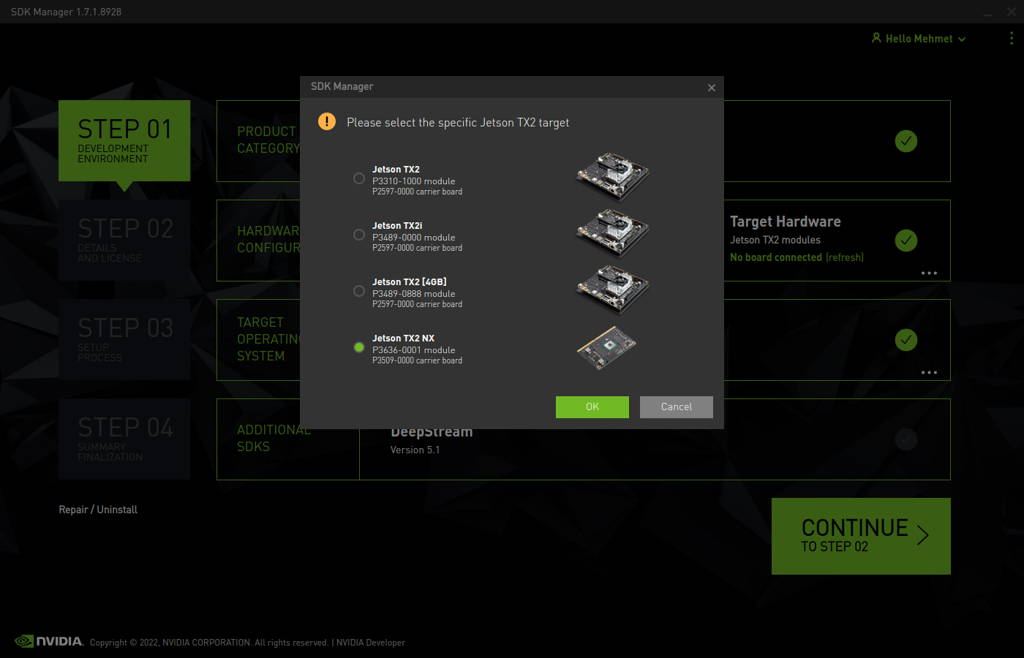Click the Jetson TX2i label text
This screenshot has width=1024, height=658.
coord(397,225)
